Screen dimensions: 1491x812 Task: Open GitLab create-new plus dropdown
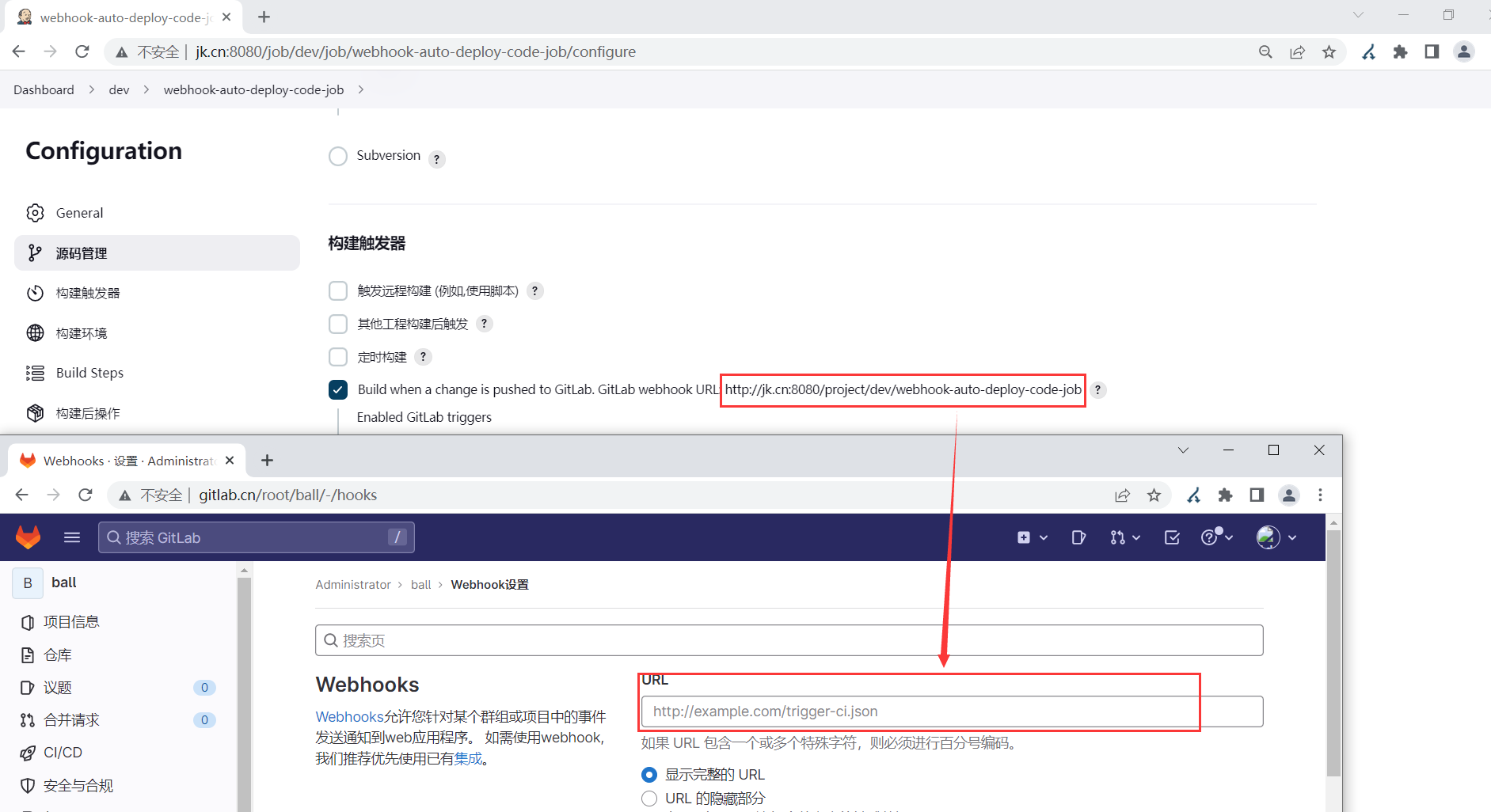(x=1032, y=537)
